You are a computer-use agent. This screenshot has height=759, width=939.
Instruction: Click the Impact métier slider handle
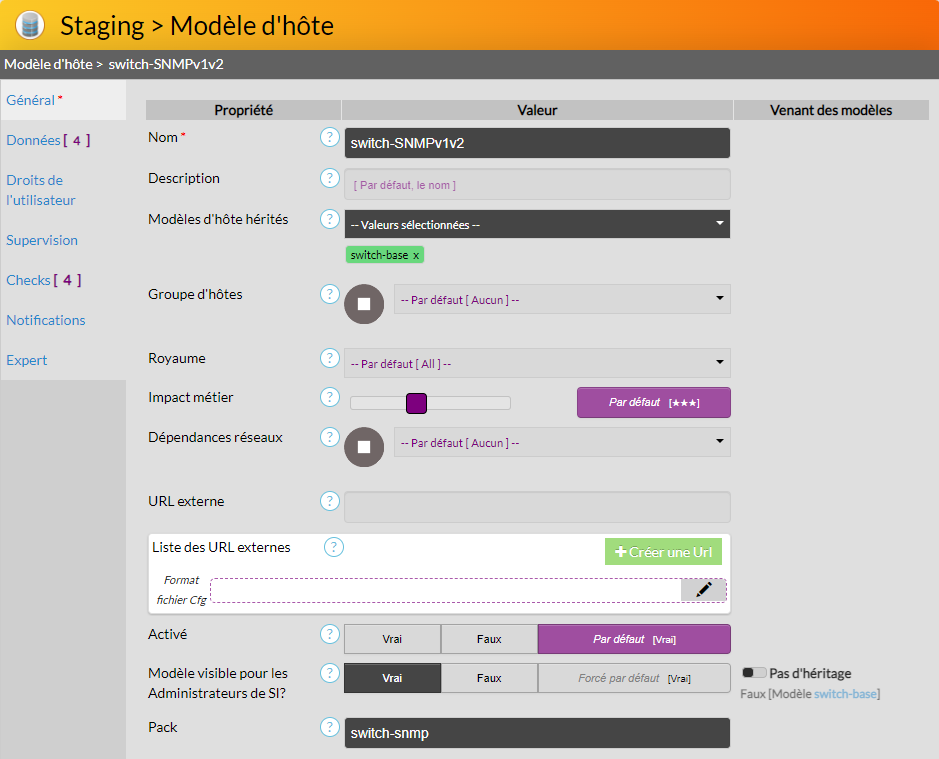pyautogui.click(x=417, y=403)
